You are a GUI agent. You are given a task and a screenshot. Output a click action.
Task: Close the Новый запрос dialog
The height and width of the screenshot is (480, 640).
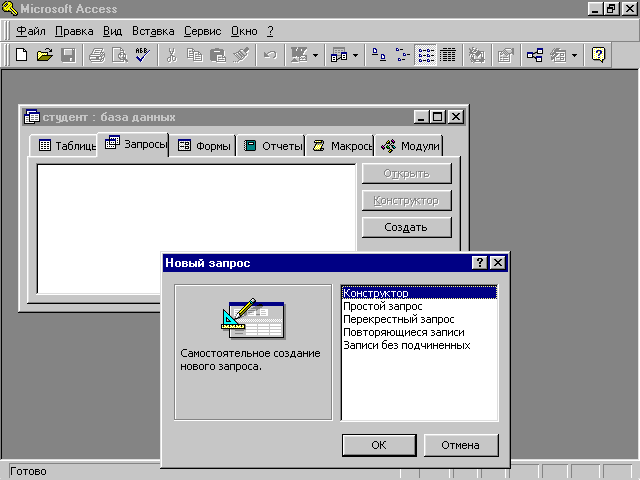click(x=498, y=262)
